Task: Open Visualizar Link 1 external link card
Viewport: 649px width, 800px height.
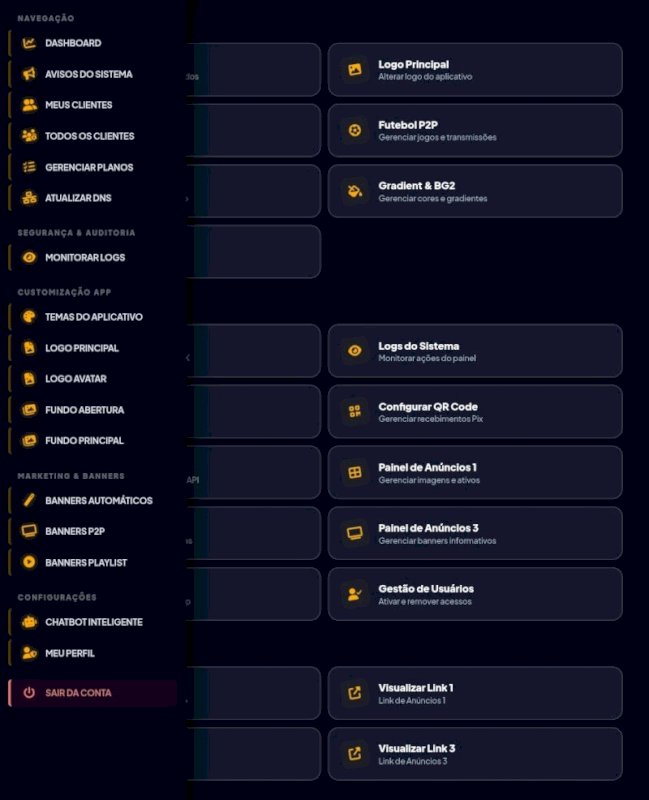Action: [475, 693]
